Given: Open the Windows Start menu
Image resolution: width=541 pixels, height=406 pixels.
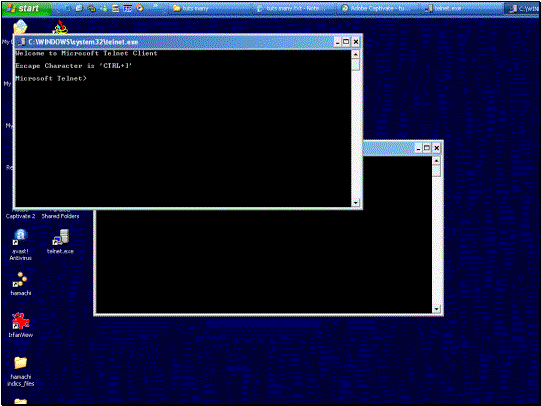Looking at the screenshot, I should click(27, 8).
